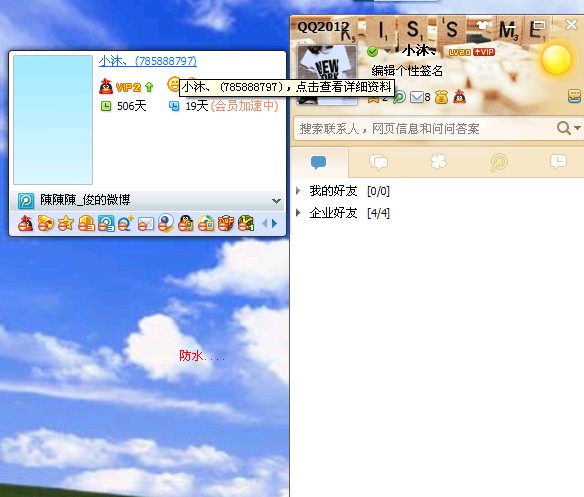Open the sunny weather icon

pyautogui.click(x=556, y=59)
